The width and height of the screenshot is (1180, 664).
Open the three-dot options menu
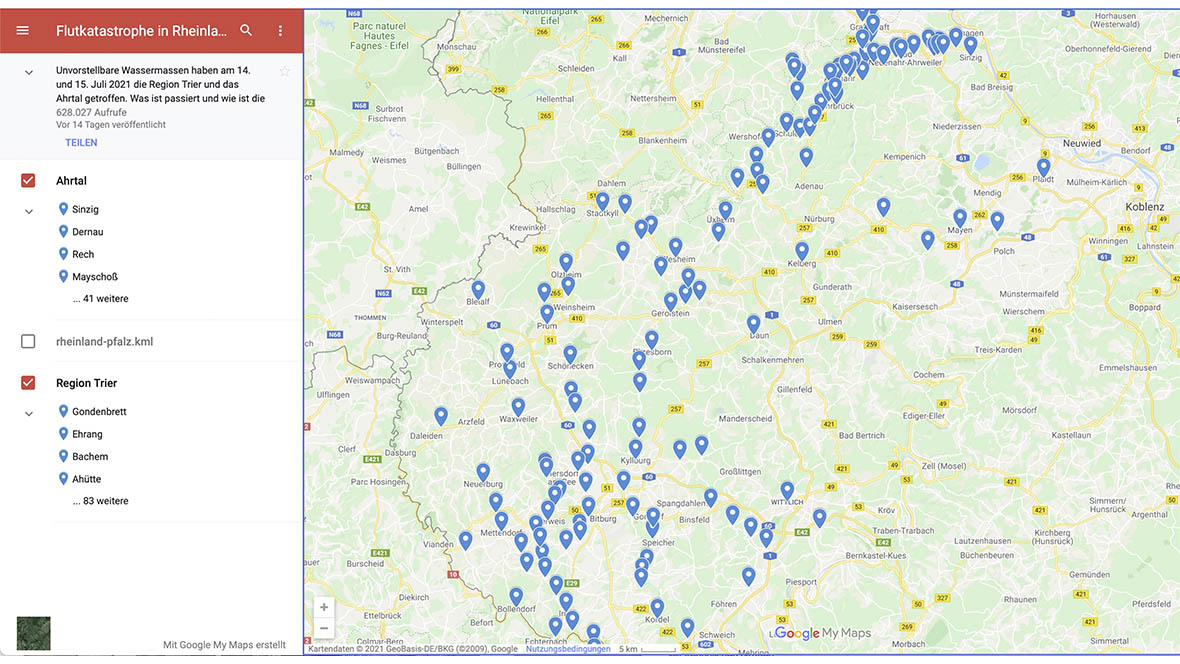[280, 30]
